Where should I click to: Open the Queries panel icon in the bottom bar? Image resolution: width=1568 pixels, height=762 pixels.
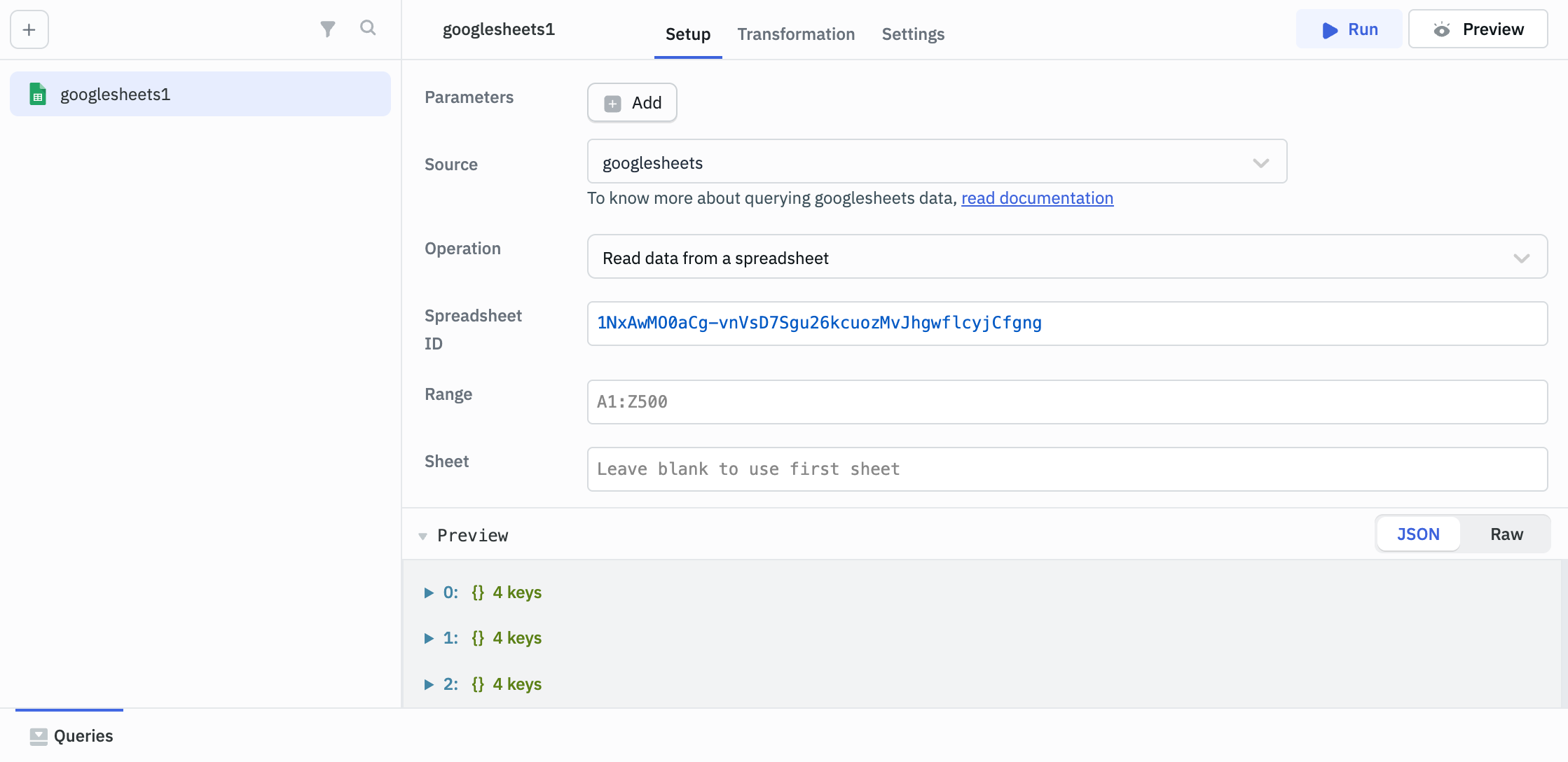tap(39, 735)
